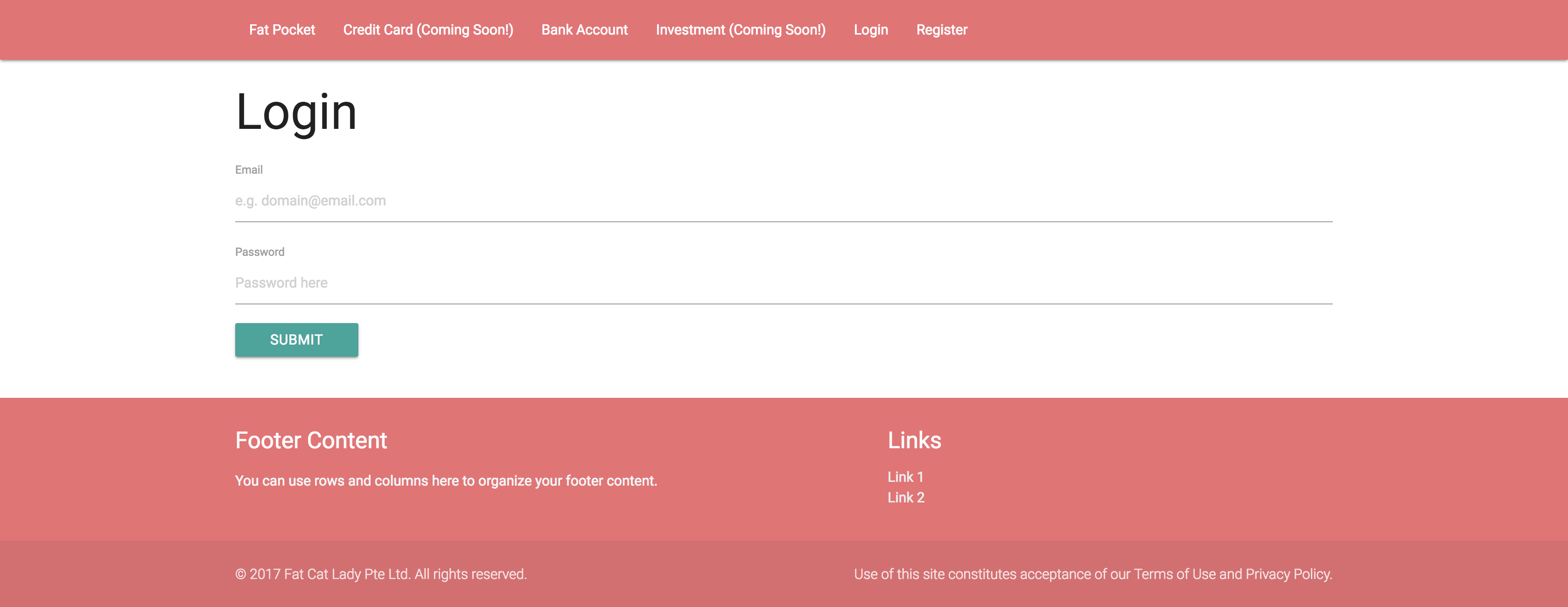Click the Privacy Policy text in footer
1568x607 pixels.
point(1288,574)
